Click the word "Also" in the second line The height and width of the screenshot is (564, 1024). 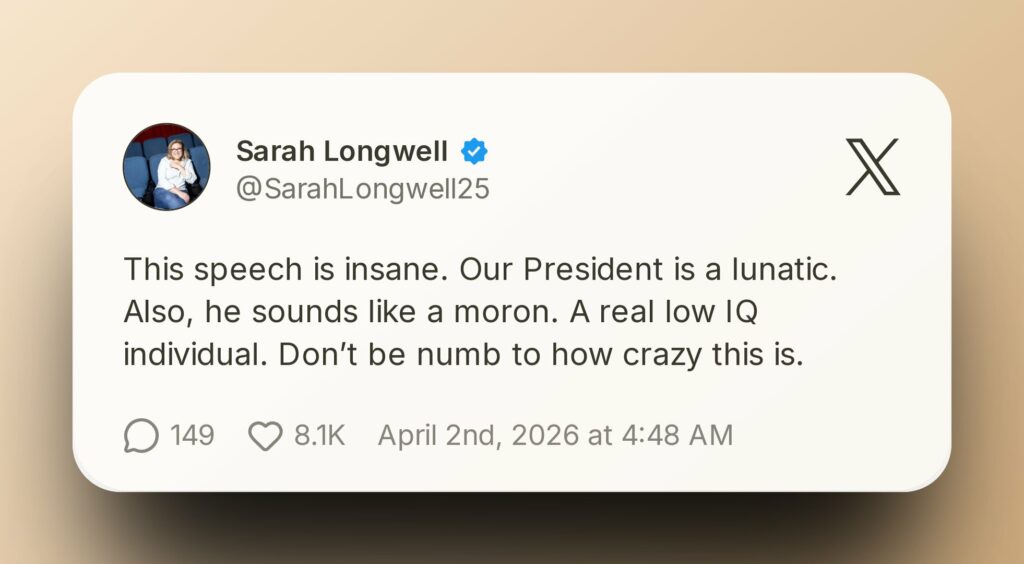pyautogui.click(x=153, y=313)
